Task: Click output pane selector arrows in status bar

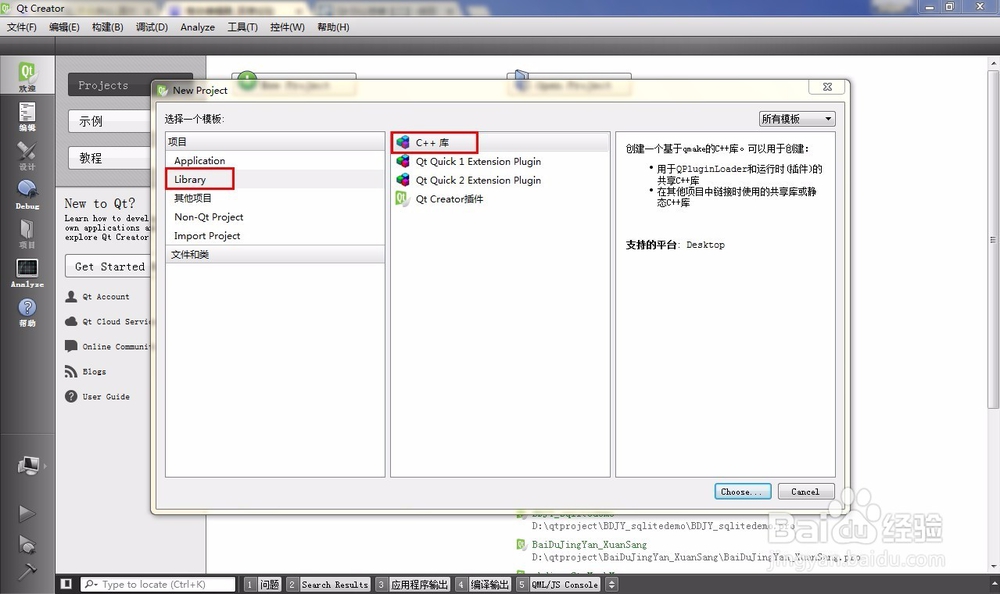Action: (612, 584)
